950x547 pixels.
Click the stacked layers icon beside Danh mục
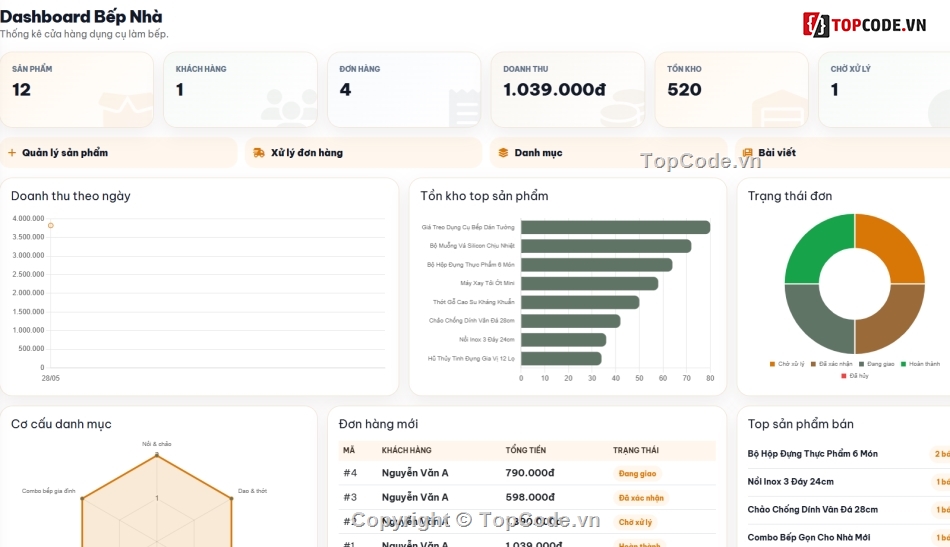coord(503,153)
